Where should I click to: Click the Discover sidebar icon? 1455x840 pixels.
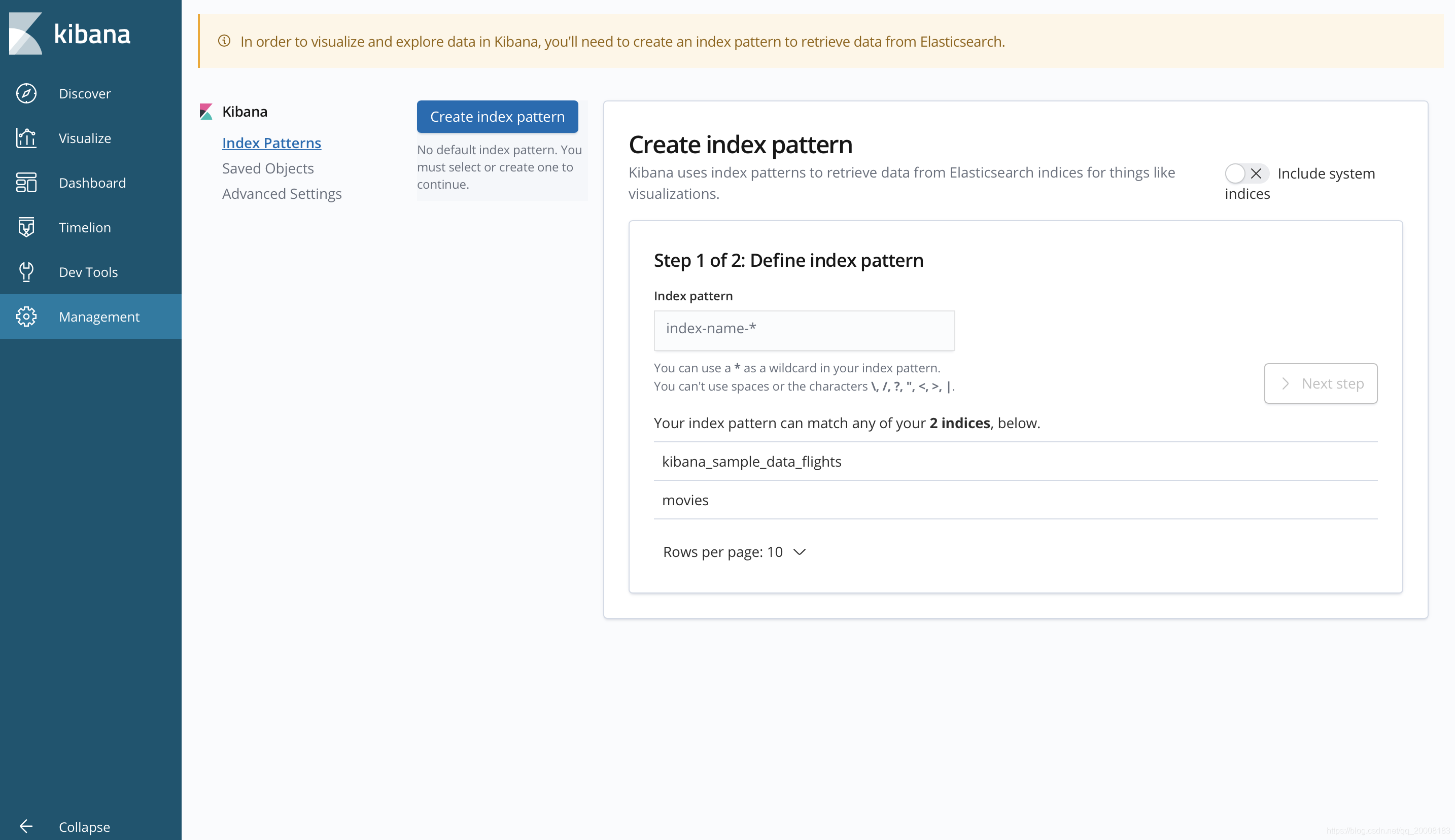tap(27, 93)
